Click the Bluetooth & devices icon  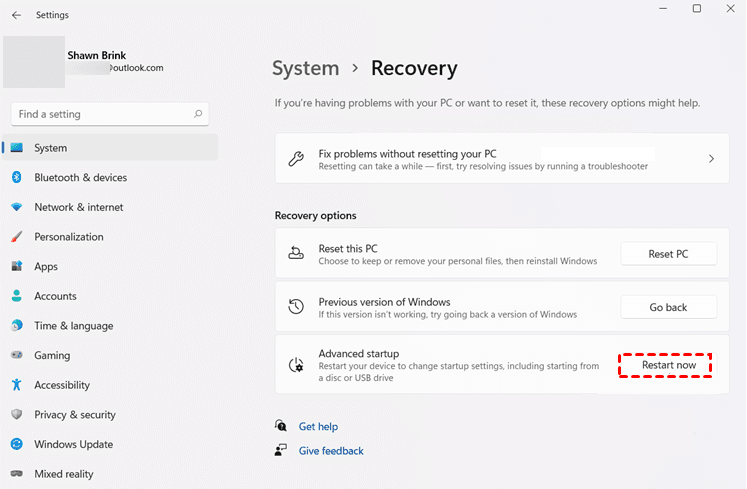click(16, 177)
